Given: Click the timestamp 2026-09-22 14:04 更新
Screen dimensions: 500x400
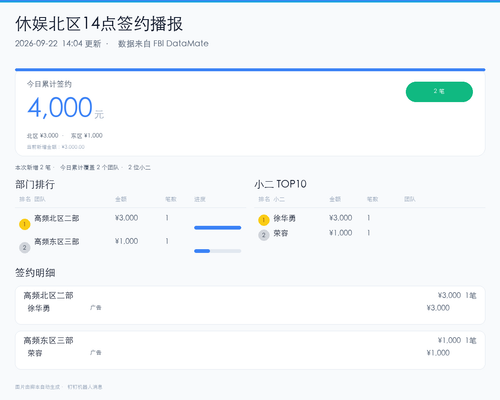Looking at the screenshot, I should pyautogui.click(x=58, y=44).
